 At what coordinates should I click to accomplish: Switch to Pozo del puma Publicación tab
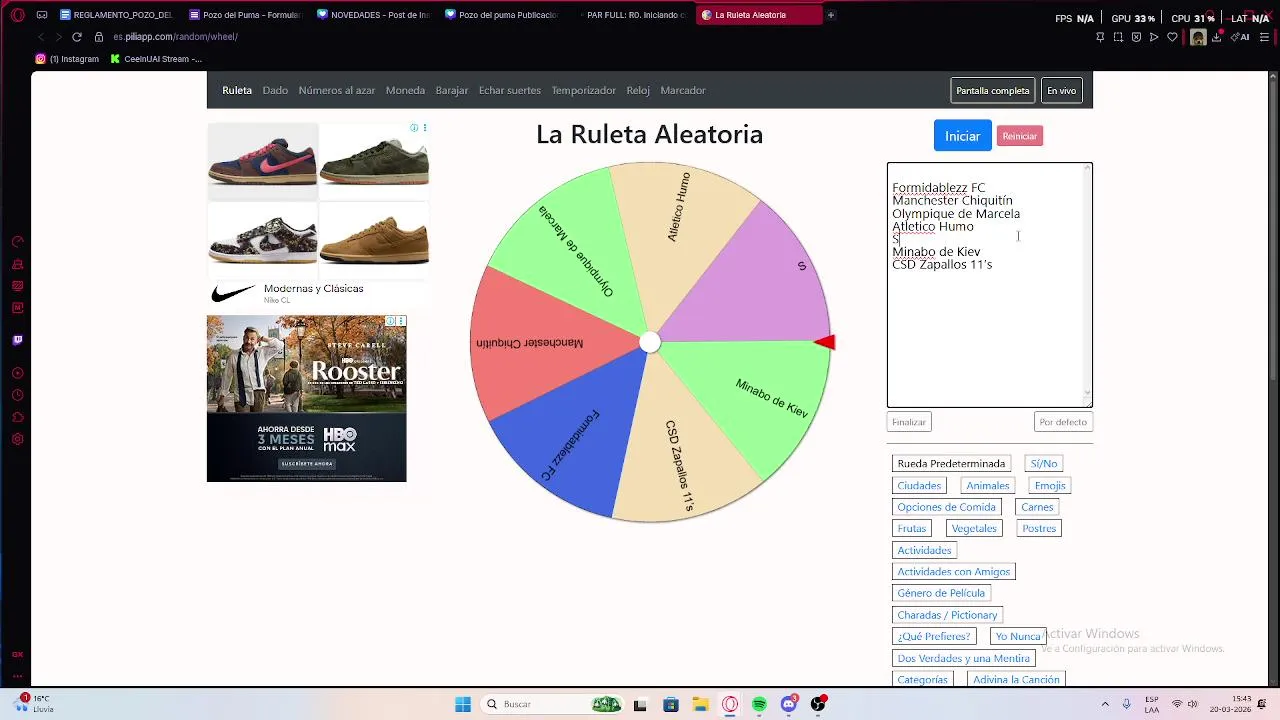pos(500,15)
